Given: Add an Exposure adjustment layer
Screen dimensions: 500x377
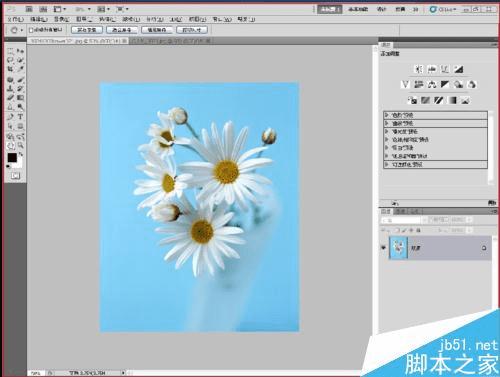Looking at the screenshot, I should [x=459, y=69].
